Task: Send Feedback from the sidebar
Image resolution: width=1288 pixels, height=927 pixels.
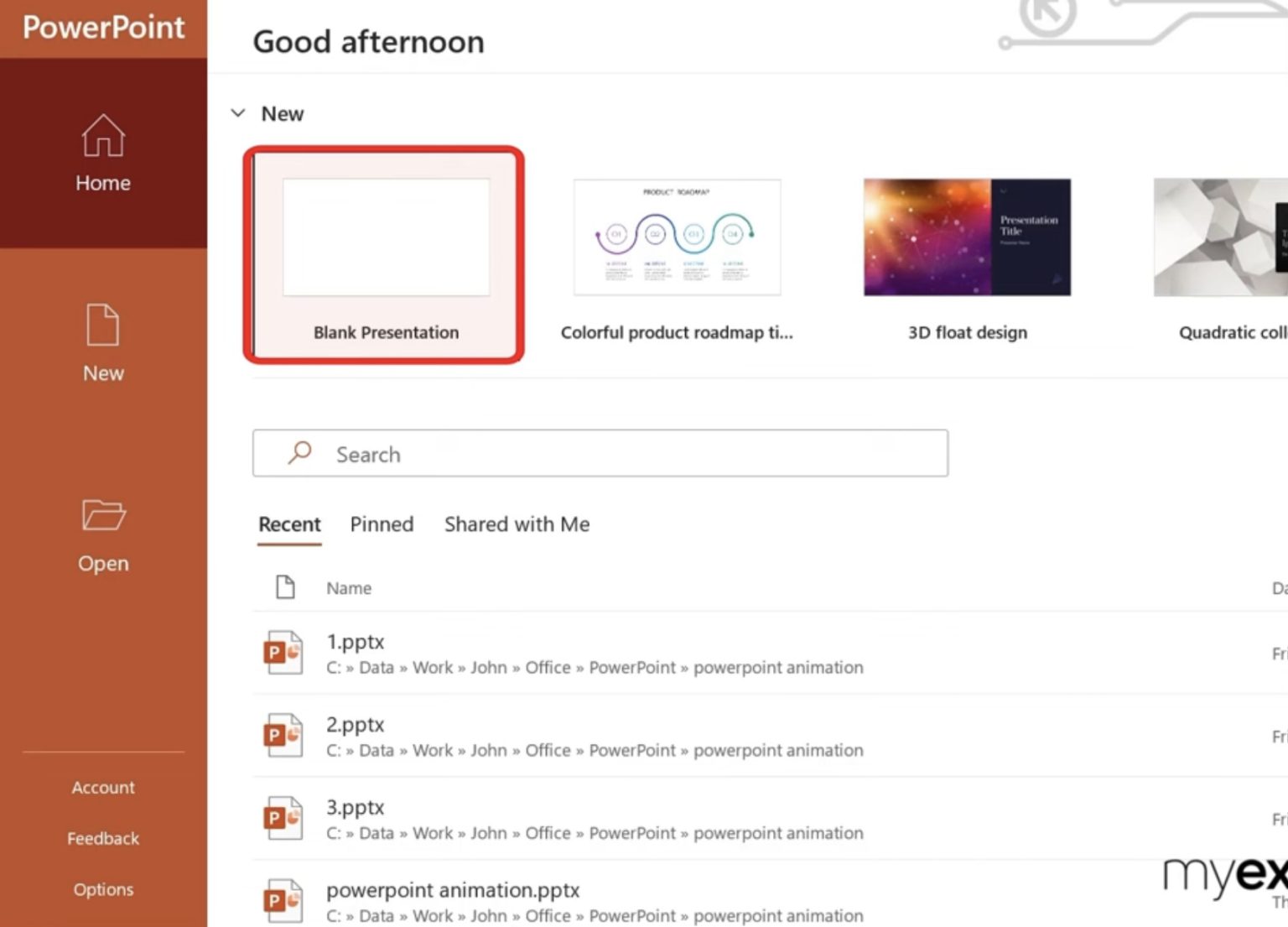Action: point(102,837)
